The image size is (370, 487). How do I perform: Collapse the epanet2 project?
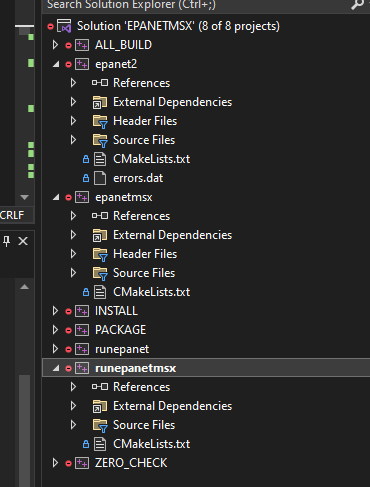(56, 64)
